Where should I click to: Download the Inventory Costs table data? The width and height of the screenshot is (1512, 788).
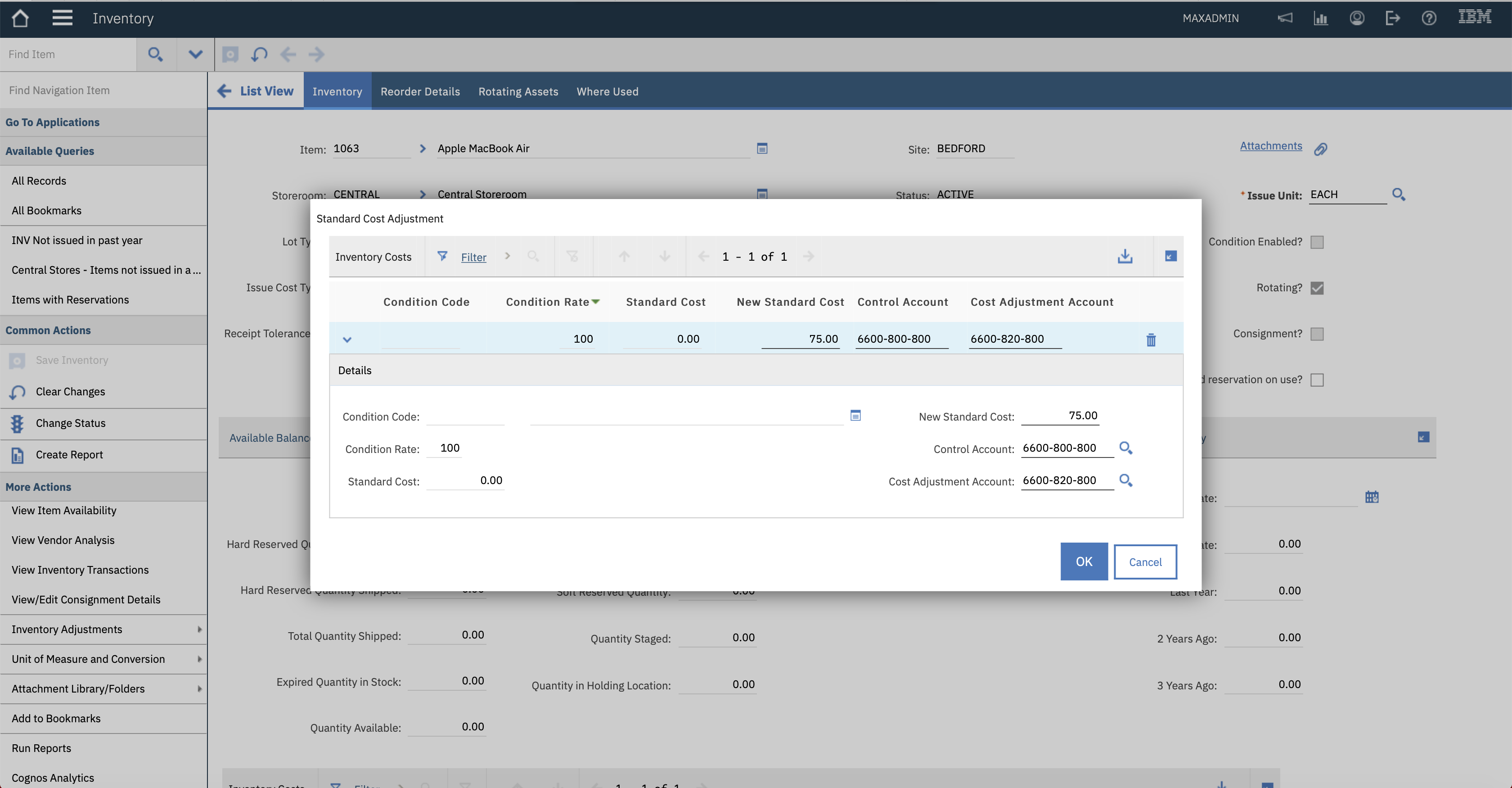(x=1125, y=257)
